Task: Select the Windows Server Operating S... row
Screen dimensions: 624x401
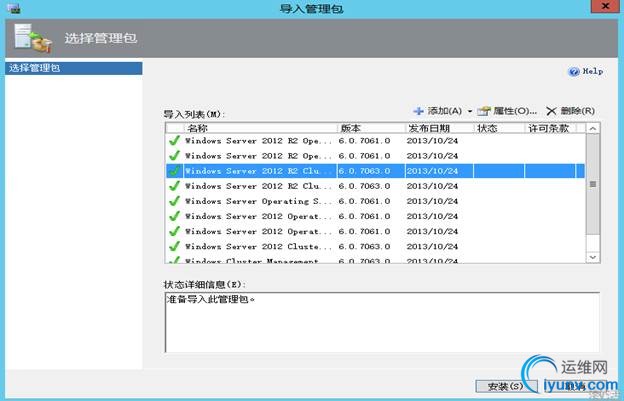Action: (x=375, y=201)
